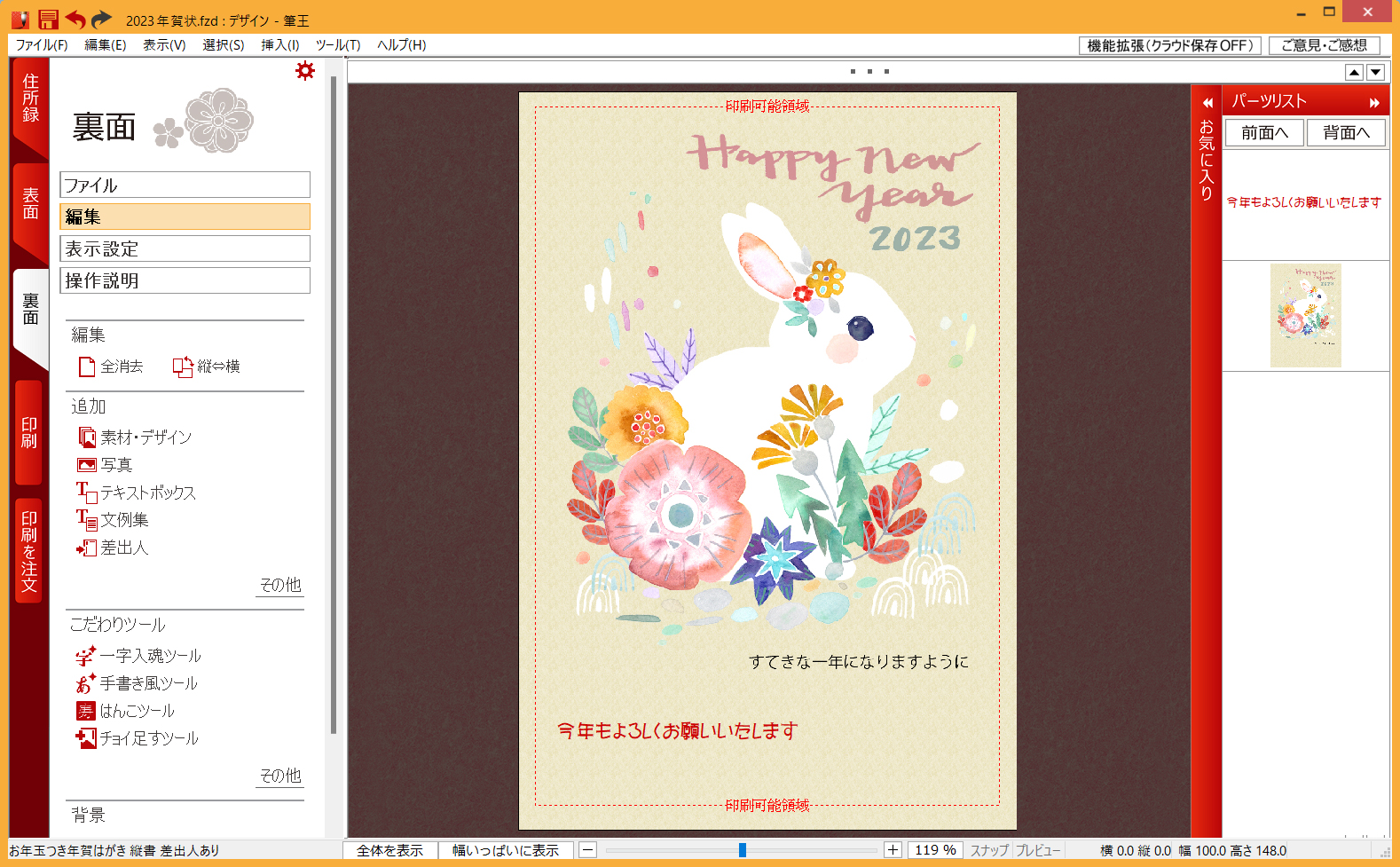The height and width of the screenshot is (867, 1400).
Task: Expand parts list with right double chevron
Action: point(1374,103)
